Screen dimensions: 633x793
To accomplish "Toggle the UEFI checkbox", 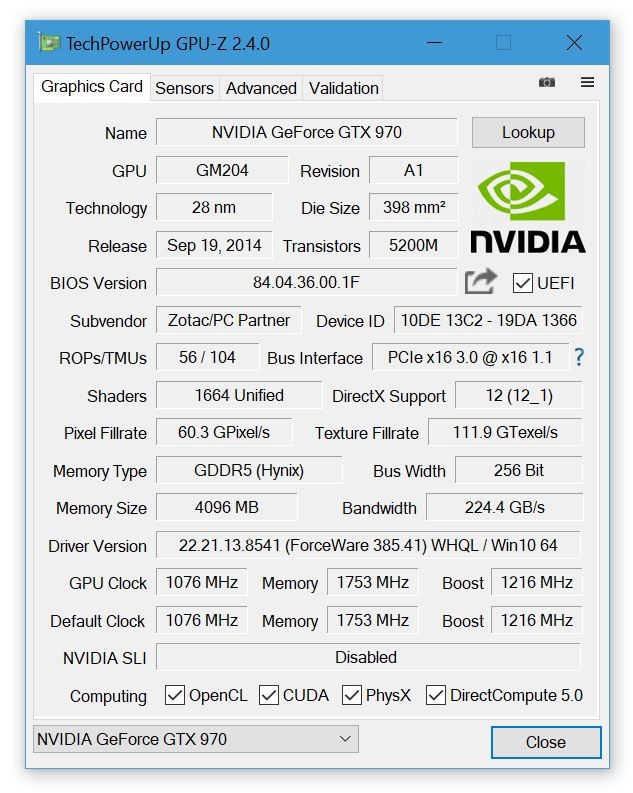I will coord(522,283).
